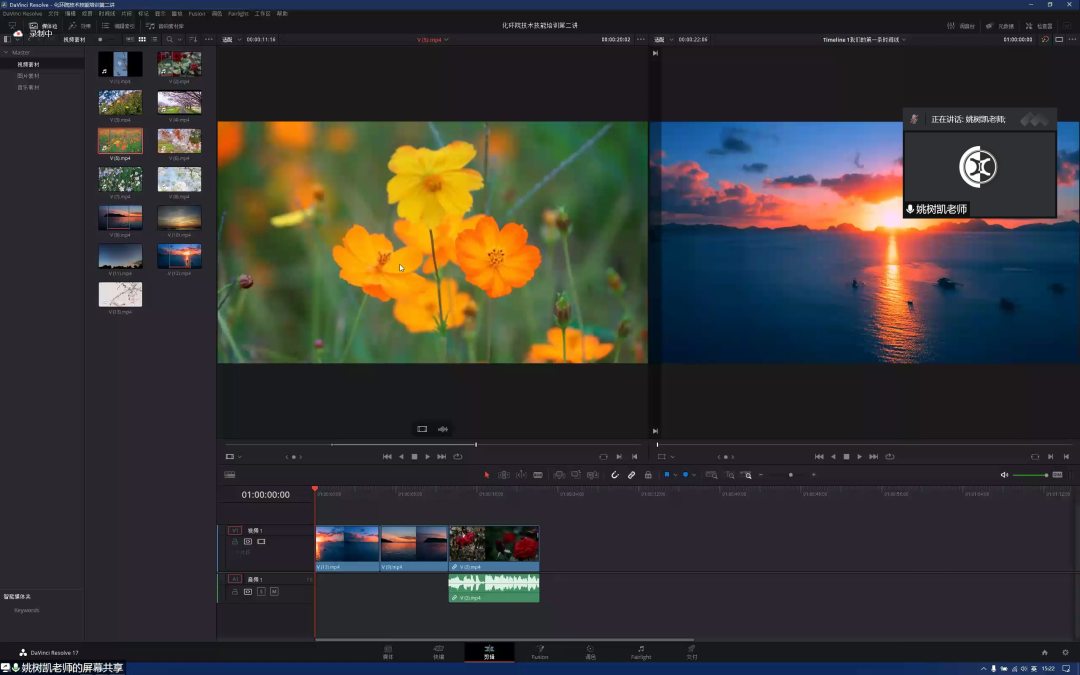The height and width of the screenshot is (675, 1080).
Task: Click media pool search magnifier icon
Action: click(x=169, y=39)
